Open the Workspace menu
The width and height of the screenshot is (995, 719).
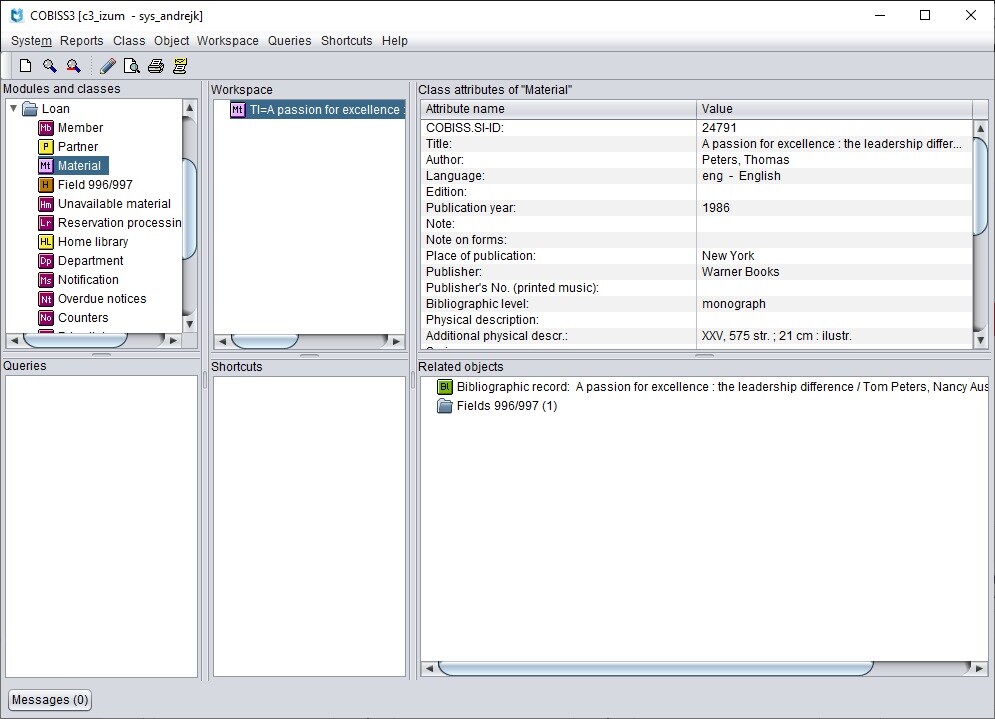coord(228,41)
